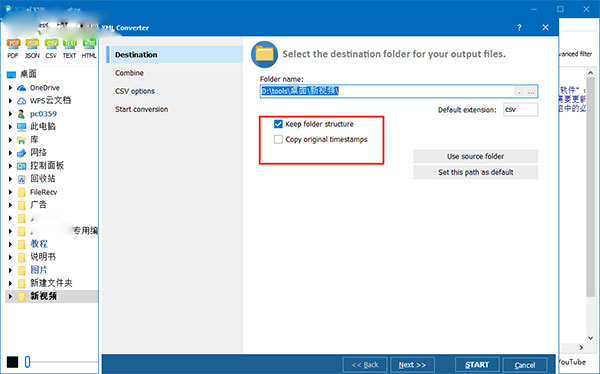The width and height of the screenshot is (600, 374).
Task: Expand the 此电脑 tree node
Action: (10, 127)
